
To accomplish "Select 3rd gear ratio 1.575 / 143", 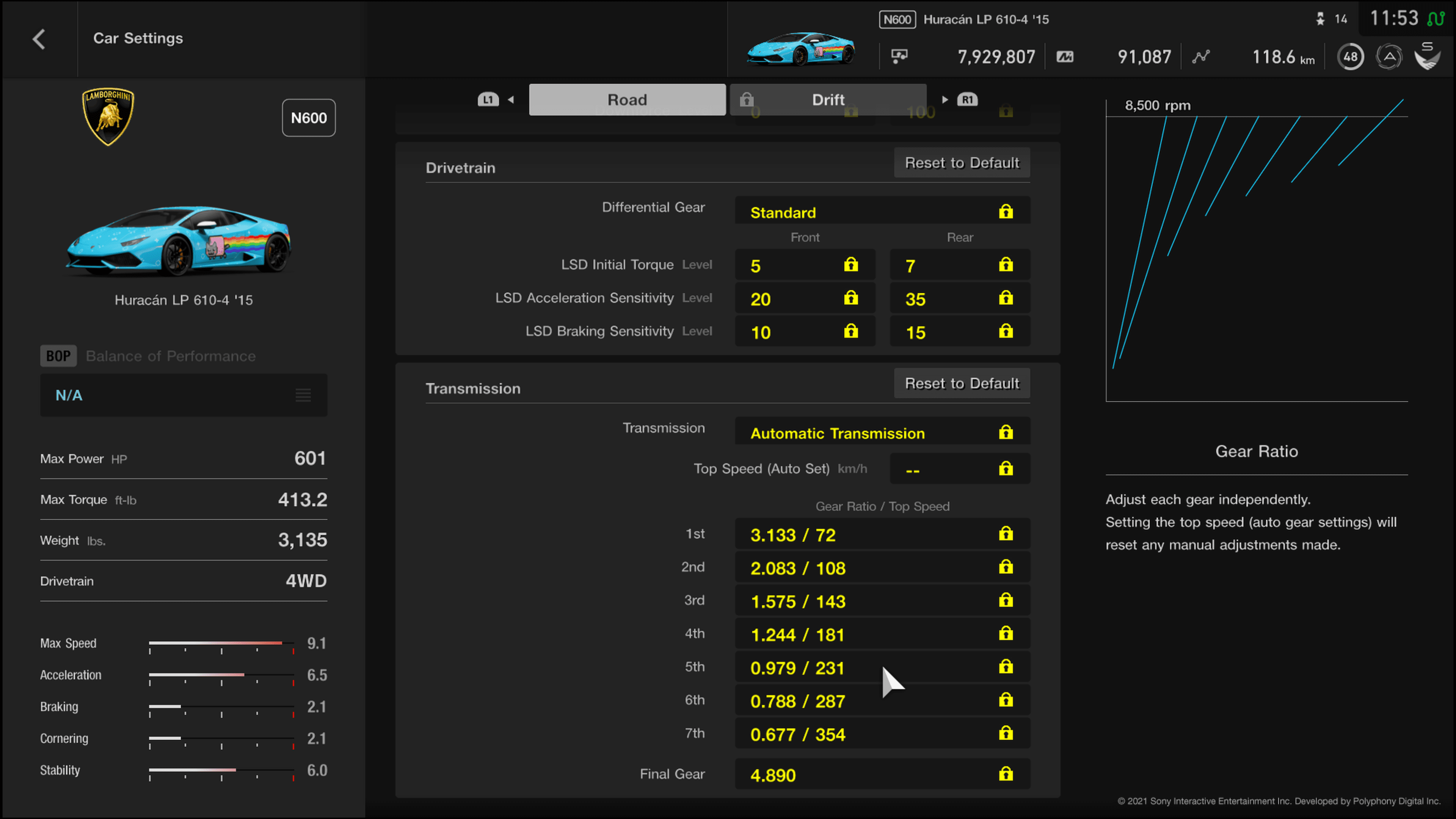I will pyautogui.click(x=882, y=600).
